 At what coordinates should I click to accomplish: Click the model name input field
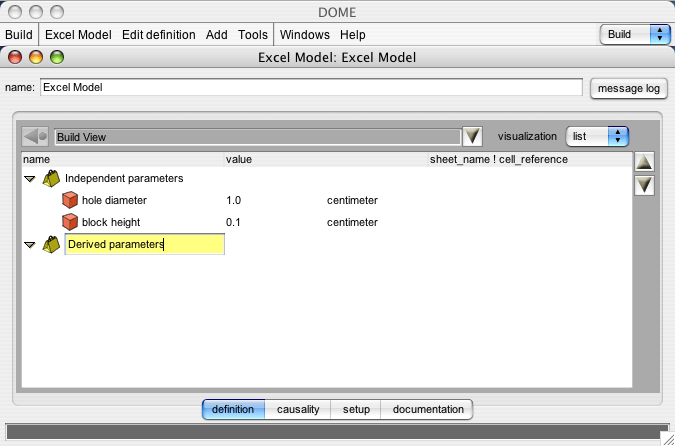pyautogui.click(x=311, y=87)
